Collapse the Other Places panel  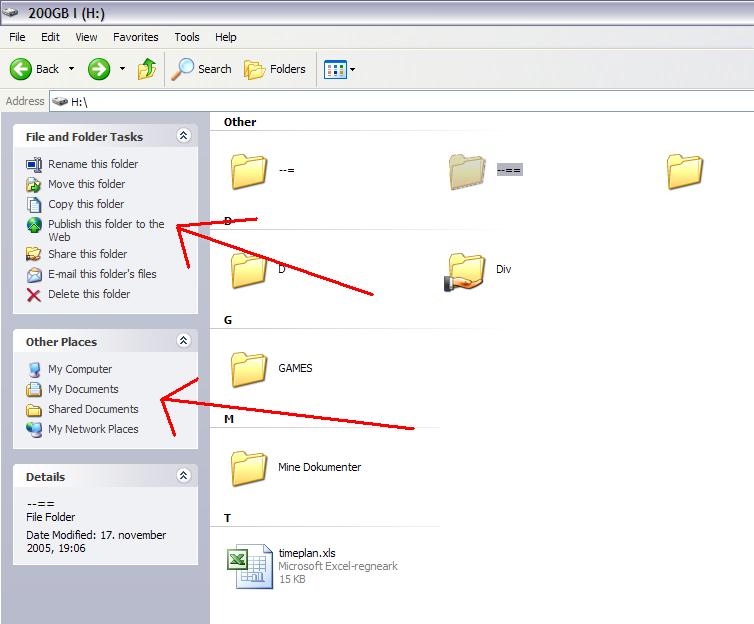coord(184,341)
